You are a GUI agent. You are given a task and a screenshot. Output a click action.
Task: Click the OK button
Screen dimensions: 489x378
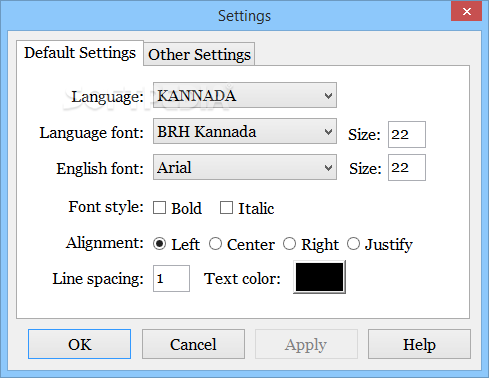point(79,344)
